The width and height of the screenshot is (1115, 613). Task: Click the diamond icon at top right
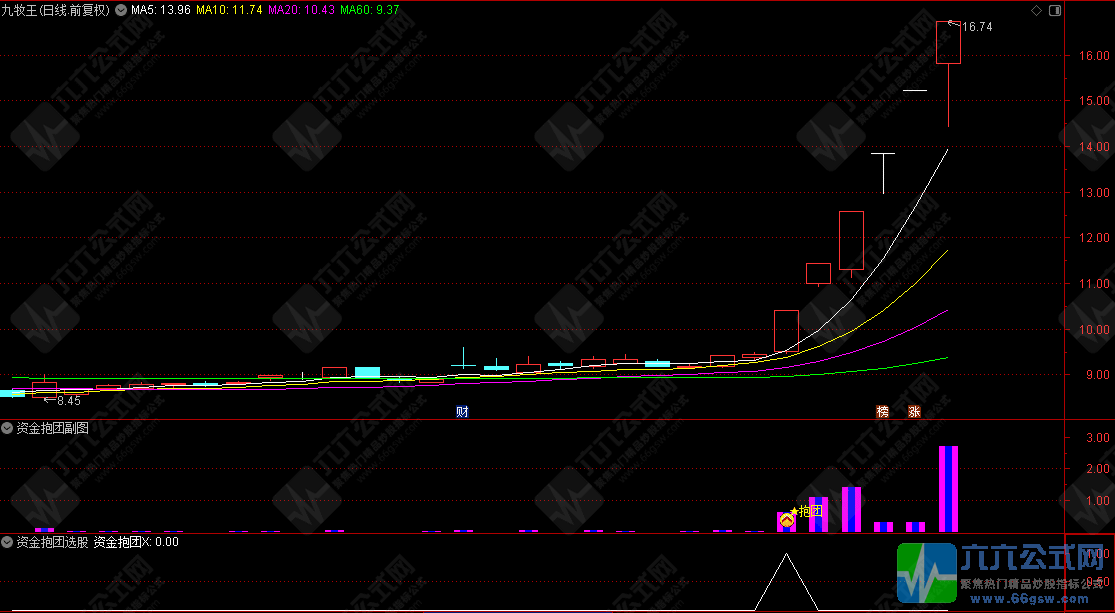coord(1035,10)
